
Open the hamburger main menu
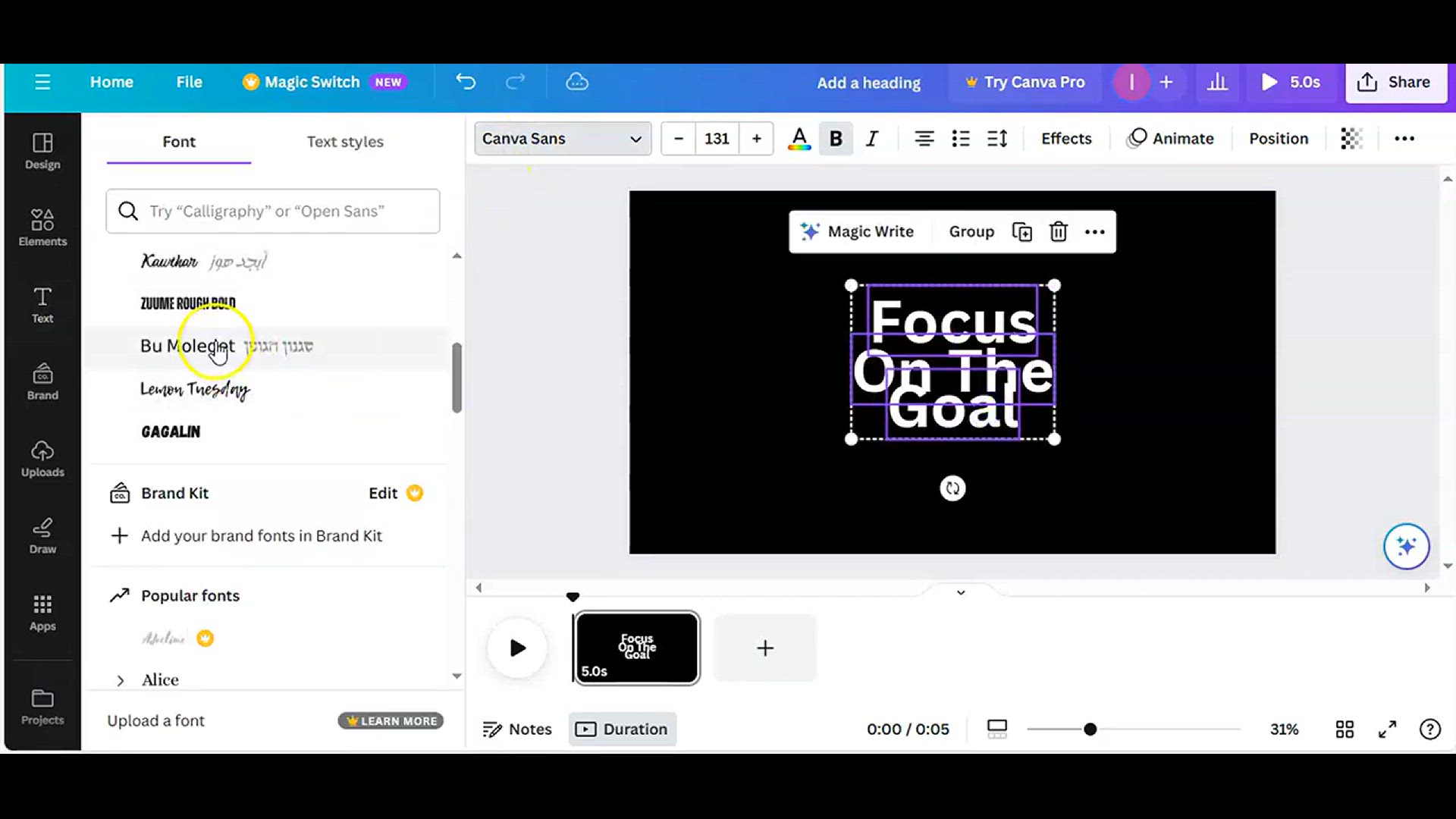click(x=42, y=82)
